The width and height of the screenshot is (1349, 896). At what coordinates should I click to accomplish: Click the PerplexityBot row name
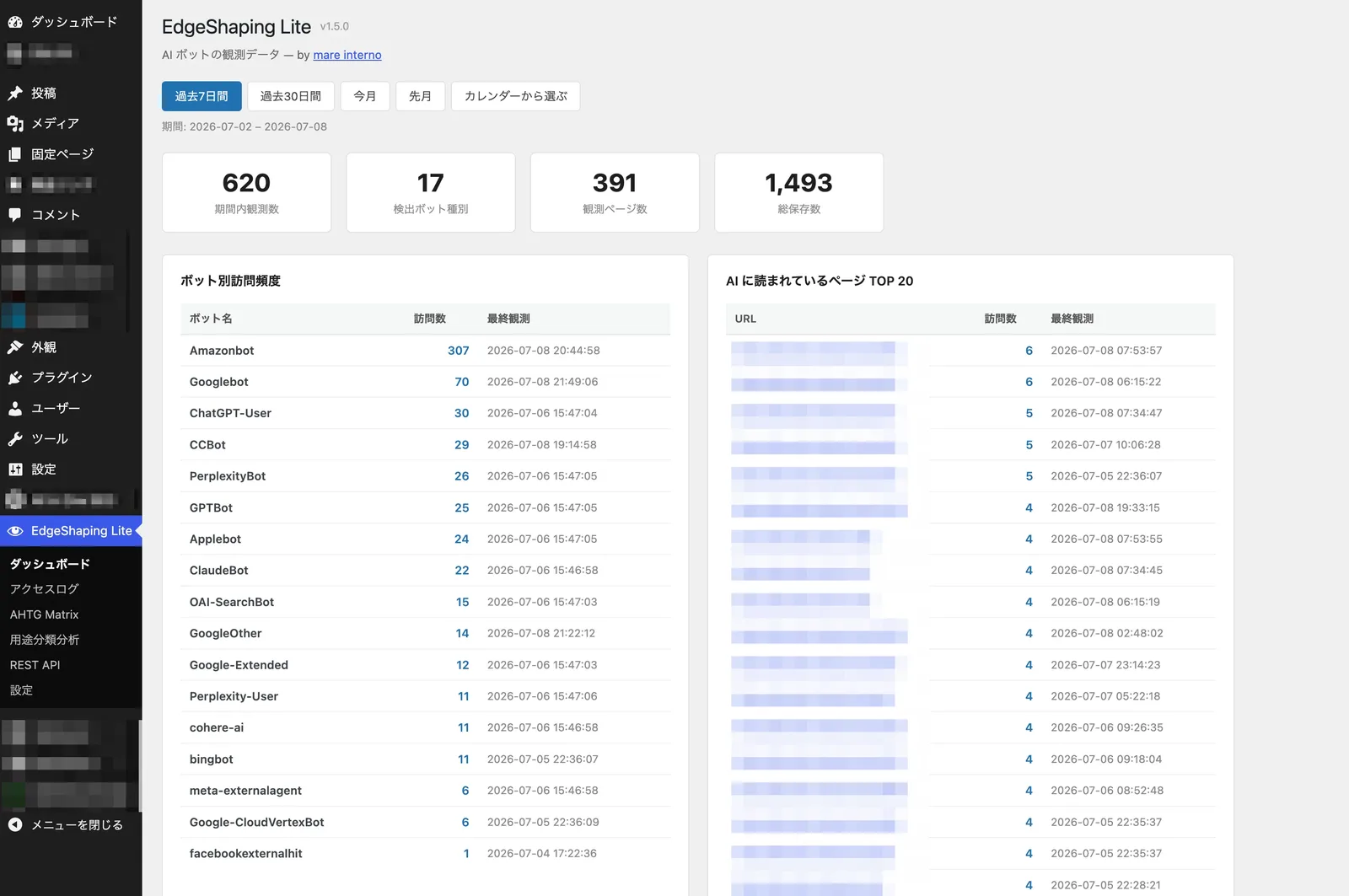pos(228,476)
